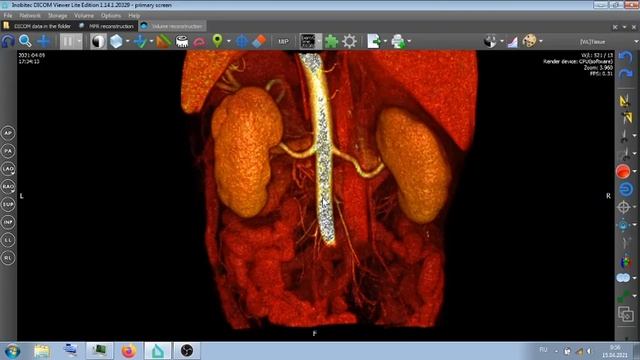
Task: Activate the magnifier zoom tool
Action: (25, 41)
